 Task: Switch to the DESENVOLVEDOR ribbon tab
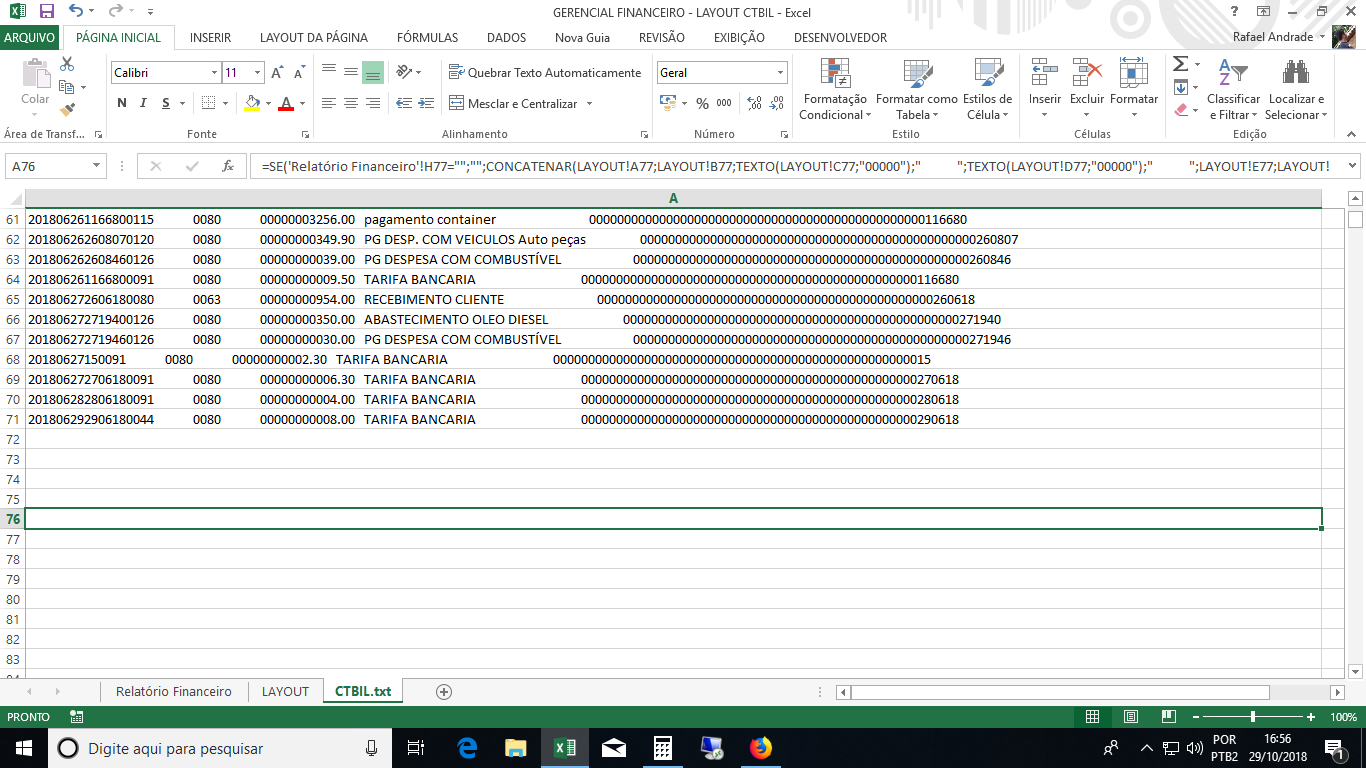coord(840,38)
